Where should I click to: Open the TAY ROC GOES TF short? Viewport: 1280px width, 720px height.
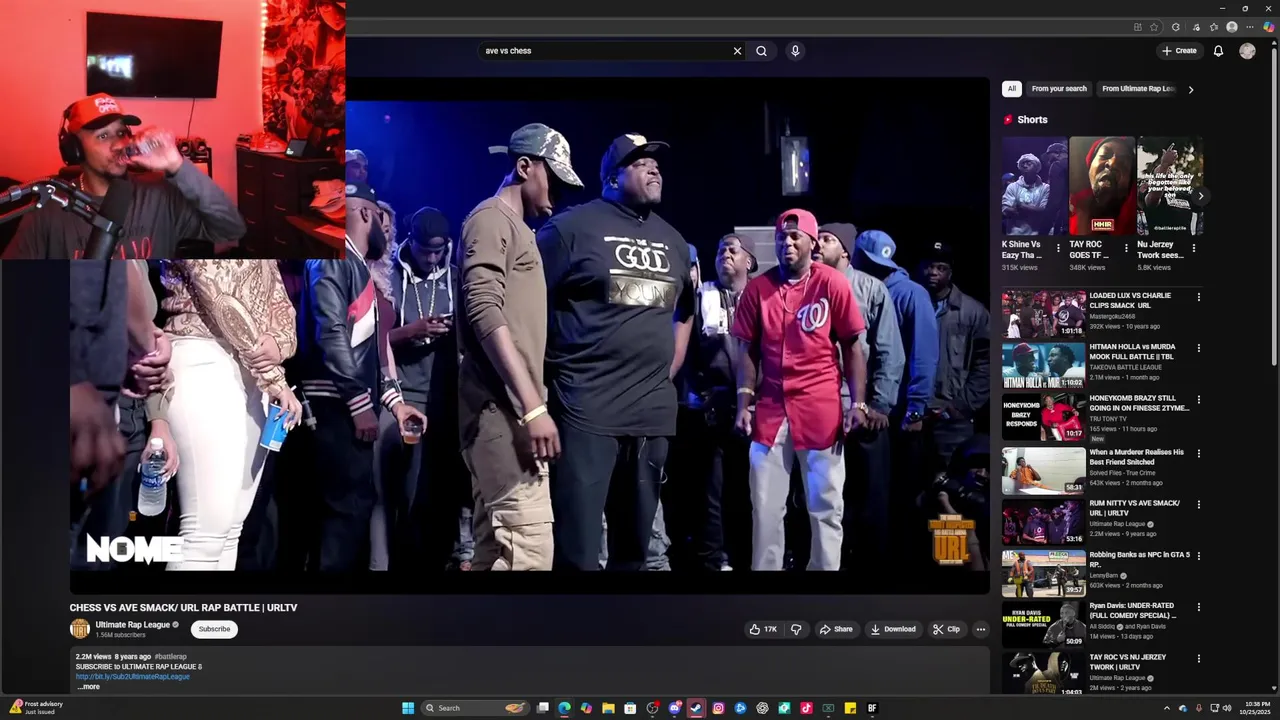click(x=1102, y=186)
